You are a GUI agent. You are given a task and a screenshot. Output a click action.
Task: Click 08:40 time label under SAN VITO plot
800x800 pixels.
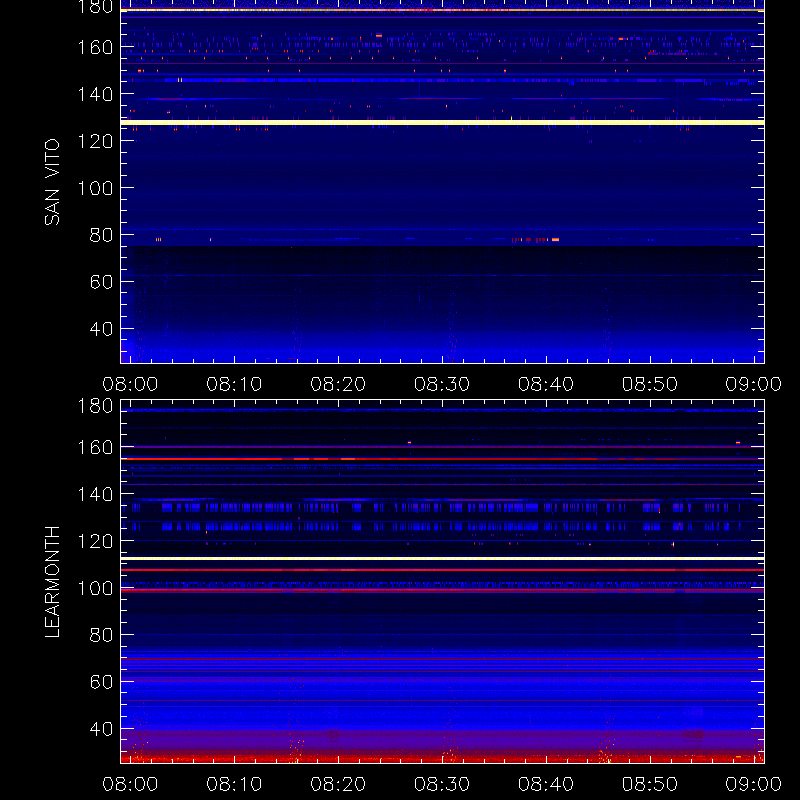coord(546,384)
